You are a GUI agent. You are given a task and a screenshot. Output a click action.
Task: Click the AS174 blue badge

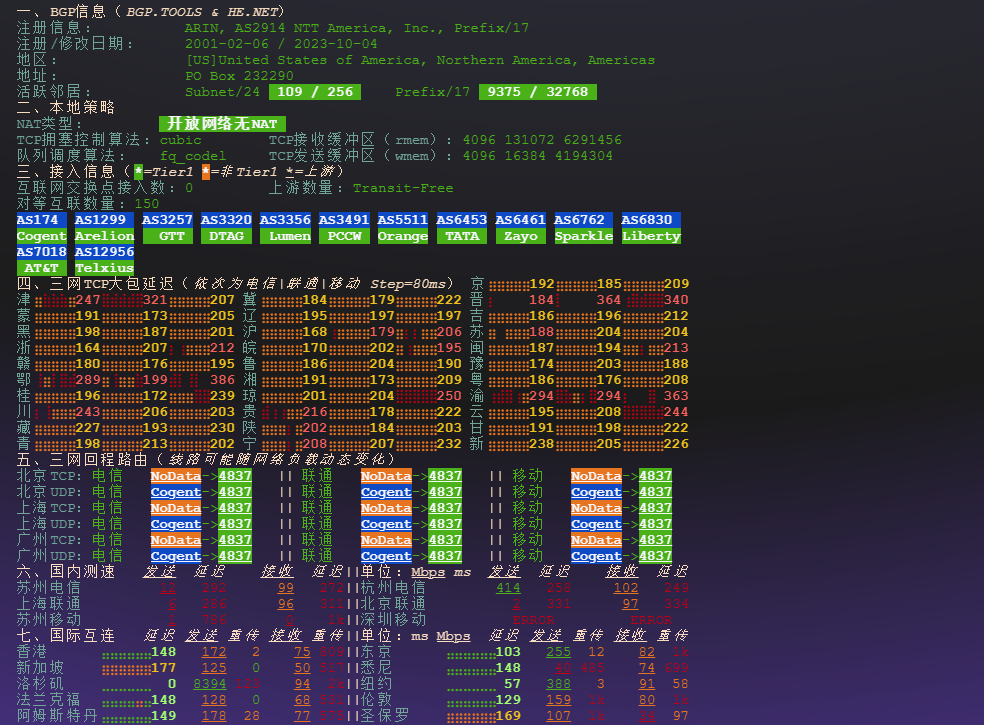click(42, 220)
